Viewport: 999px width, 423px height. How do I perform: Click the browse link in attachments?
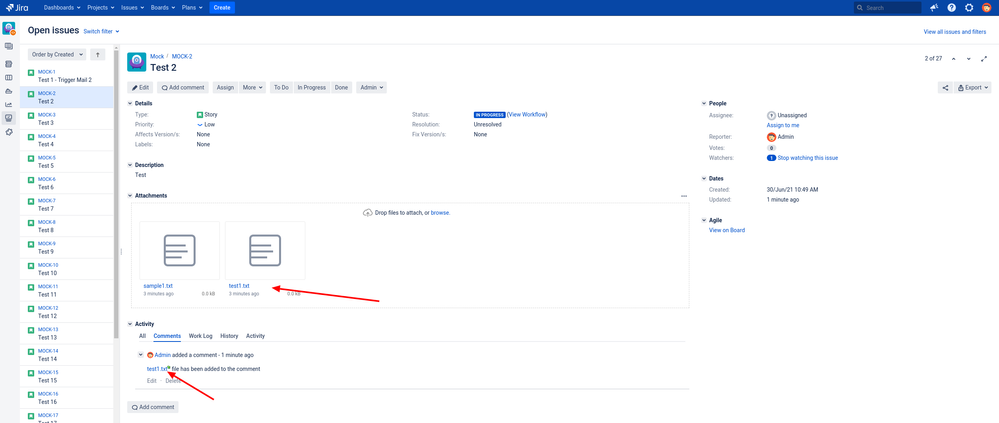[440, 213]
